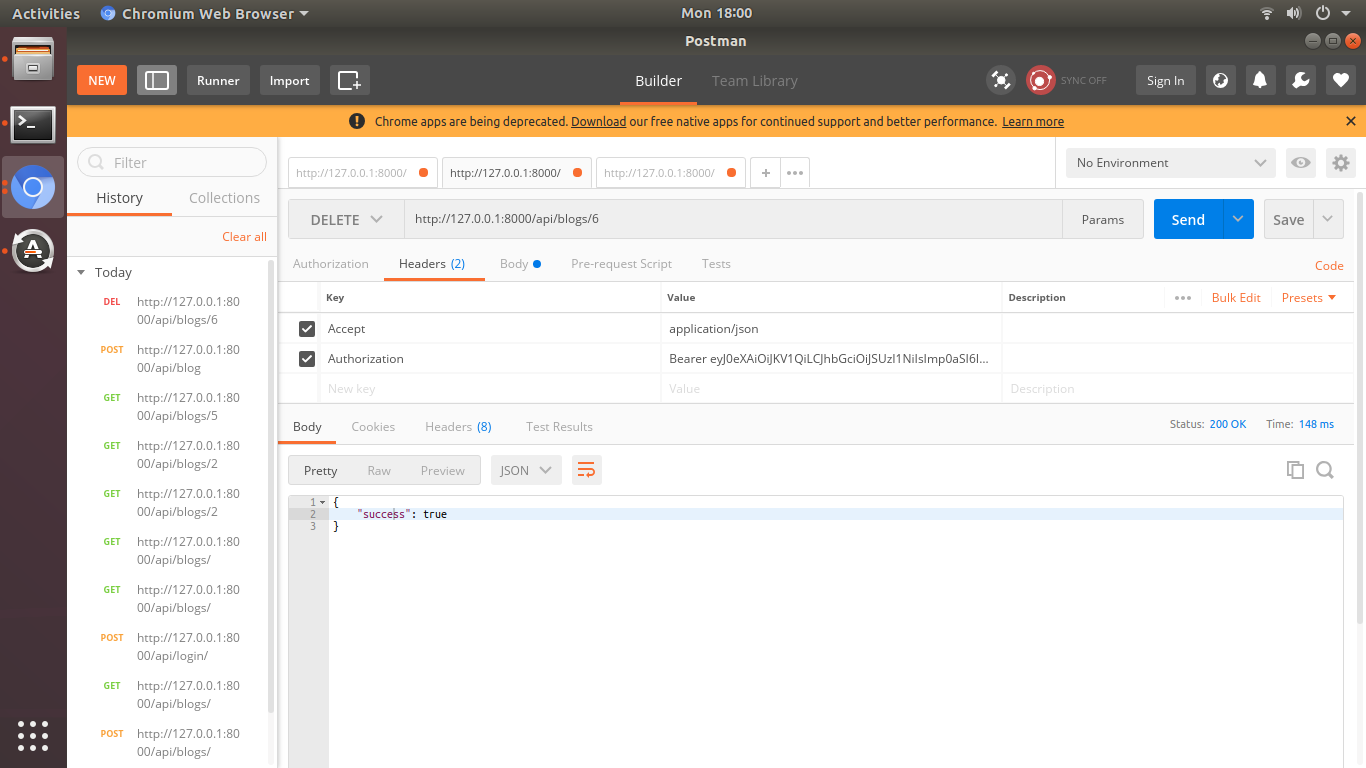Click the Runner button

[218, 81]
